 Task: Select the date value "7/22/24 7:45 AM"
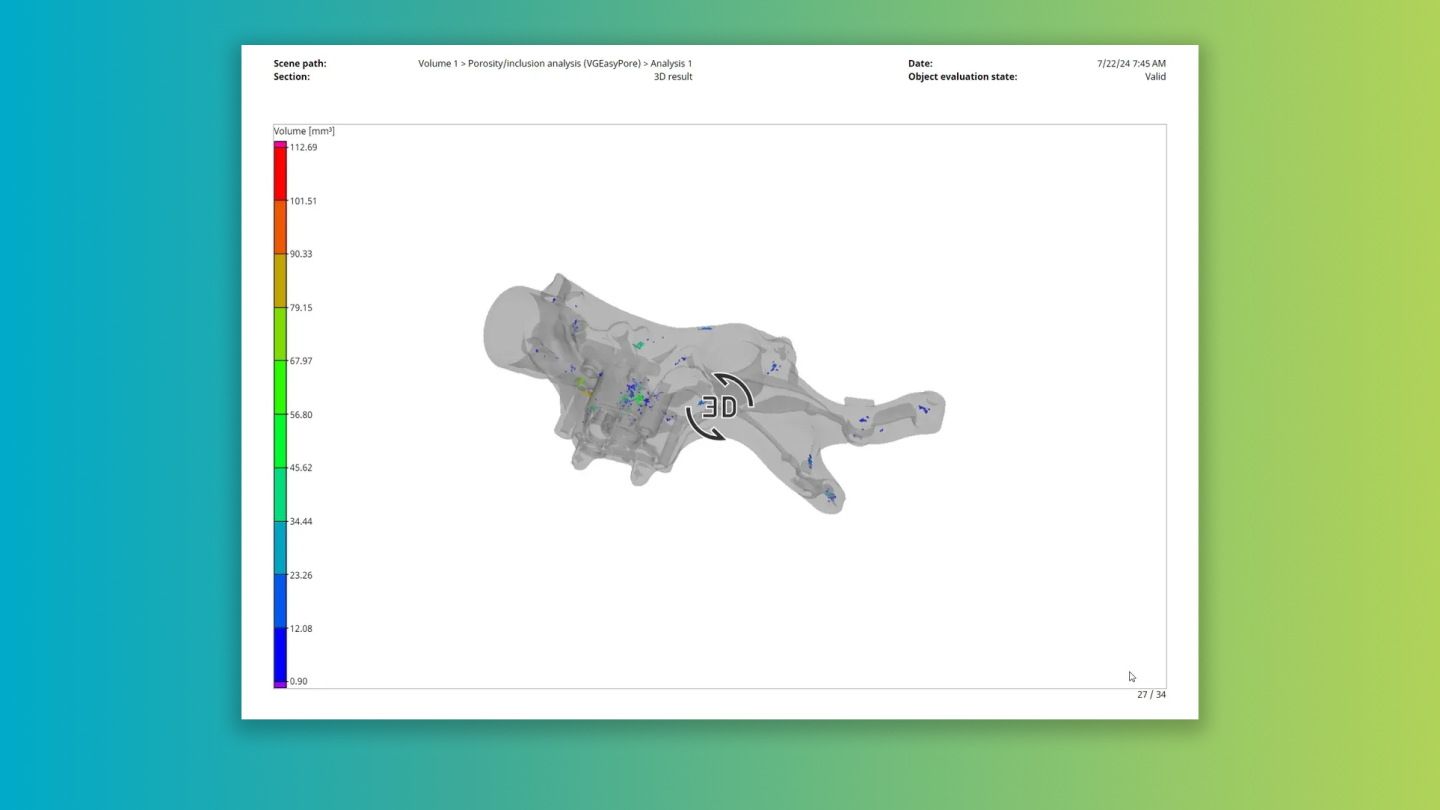point(1131,63)
